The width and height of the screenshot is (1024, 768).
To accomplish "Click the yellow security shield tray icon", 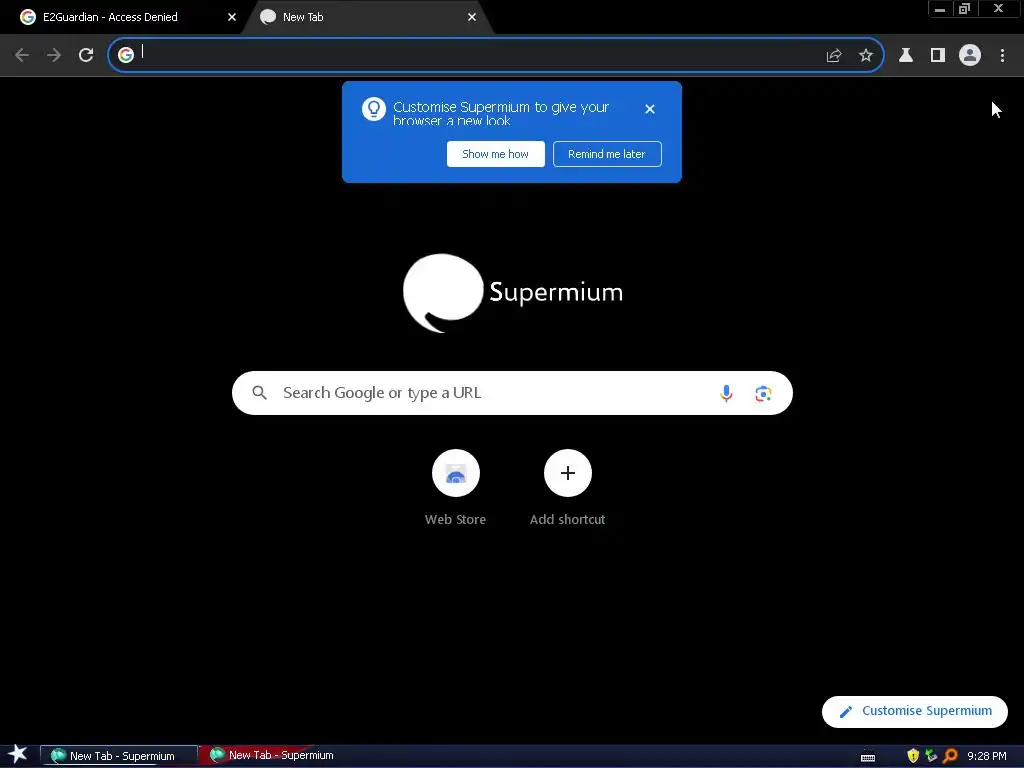I will click(913, 756).
